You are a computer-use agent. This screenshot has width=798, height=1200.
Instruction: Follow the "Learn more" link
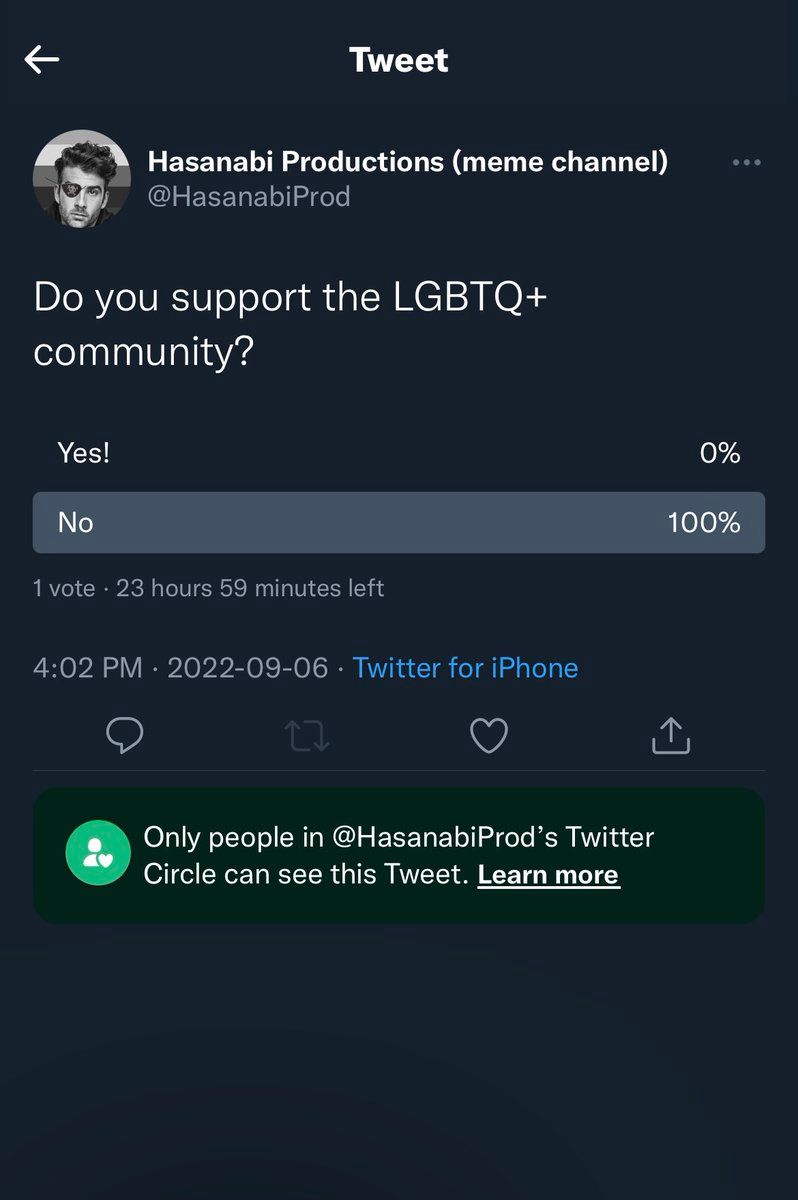tap(548, 875)
